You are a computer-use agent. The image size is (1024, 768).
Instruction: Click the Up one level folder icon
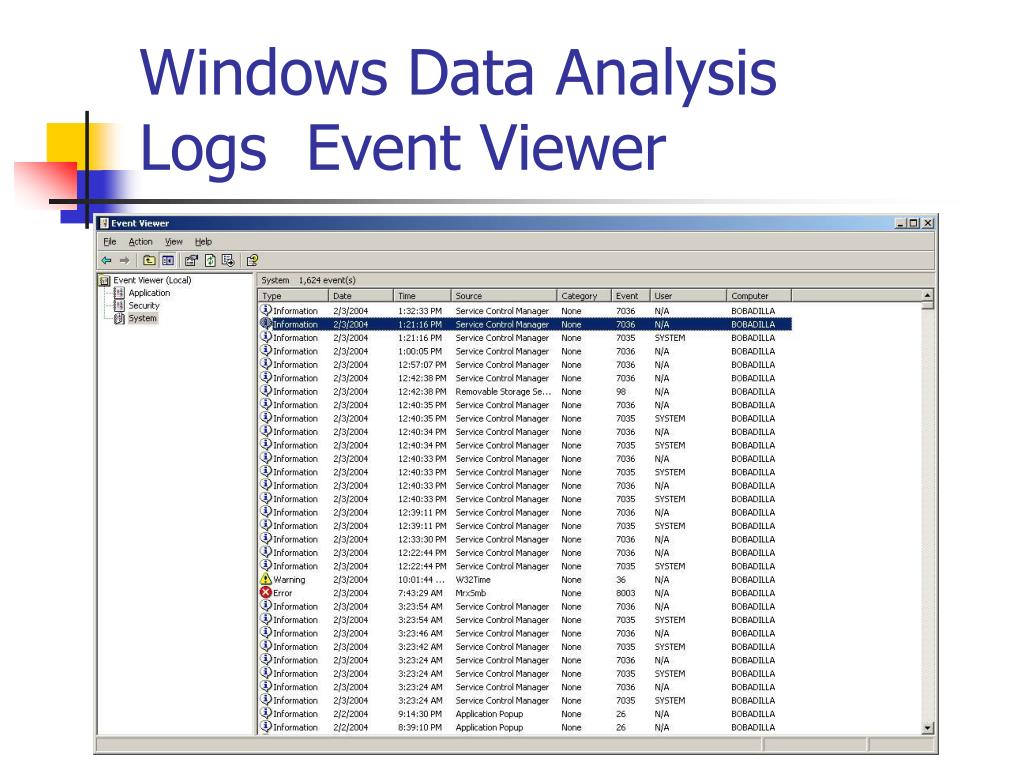tap(149, 261)
